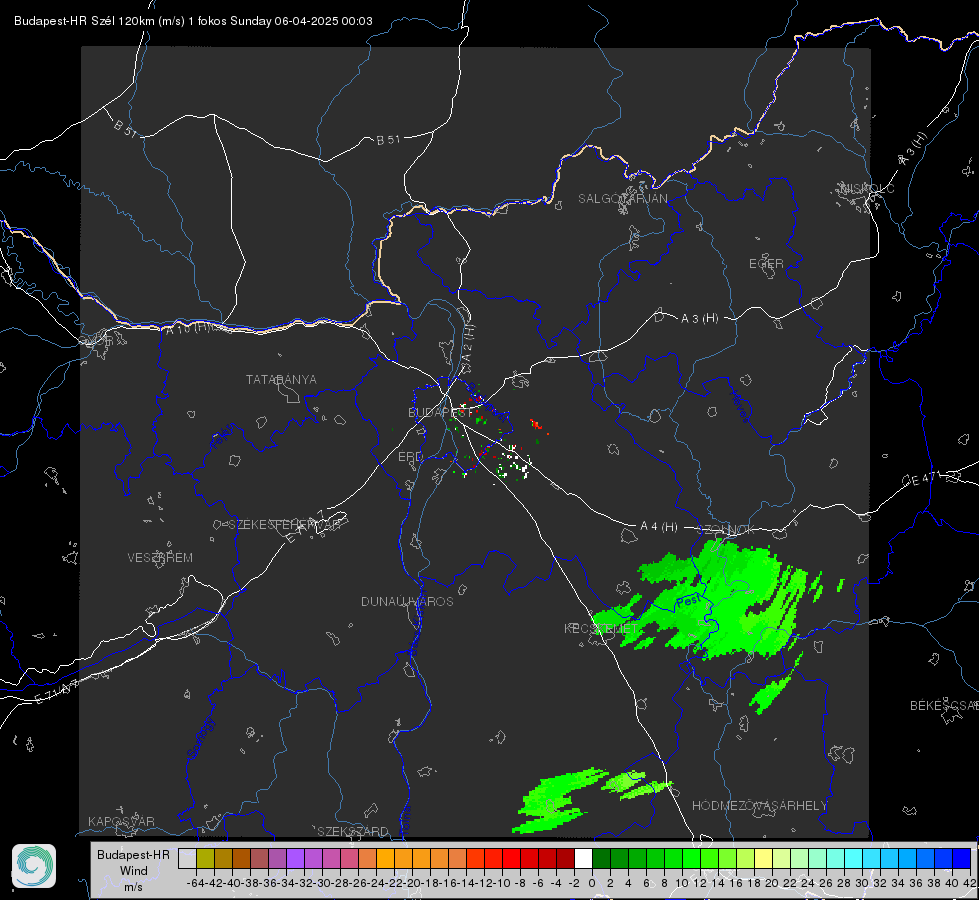Screen dimensions: 979x900
Task: Pick the white swatch in the wind legend
Action: [583, 859]
